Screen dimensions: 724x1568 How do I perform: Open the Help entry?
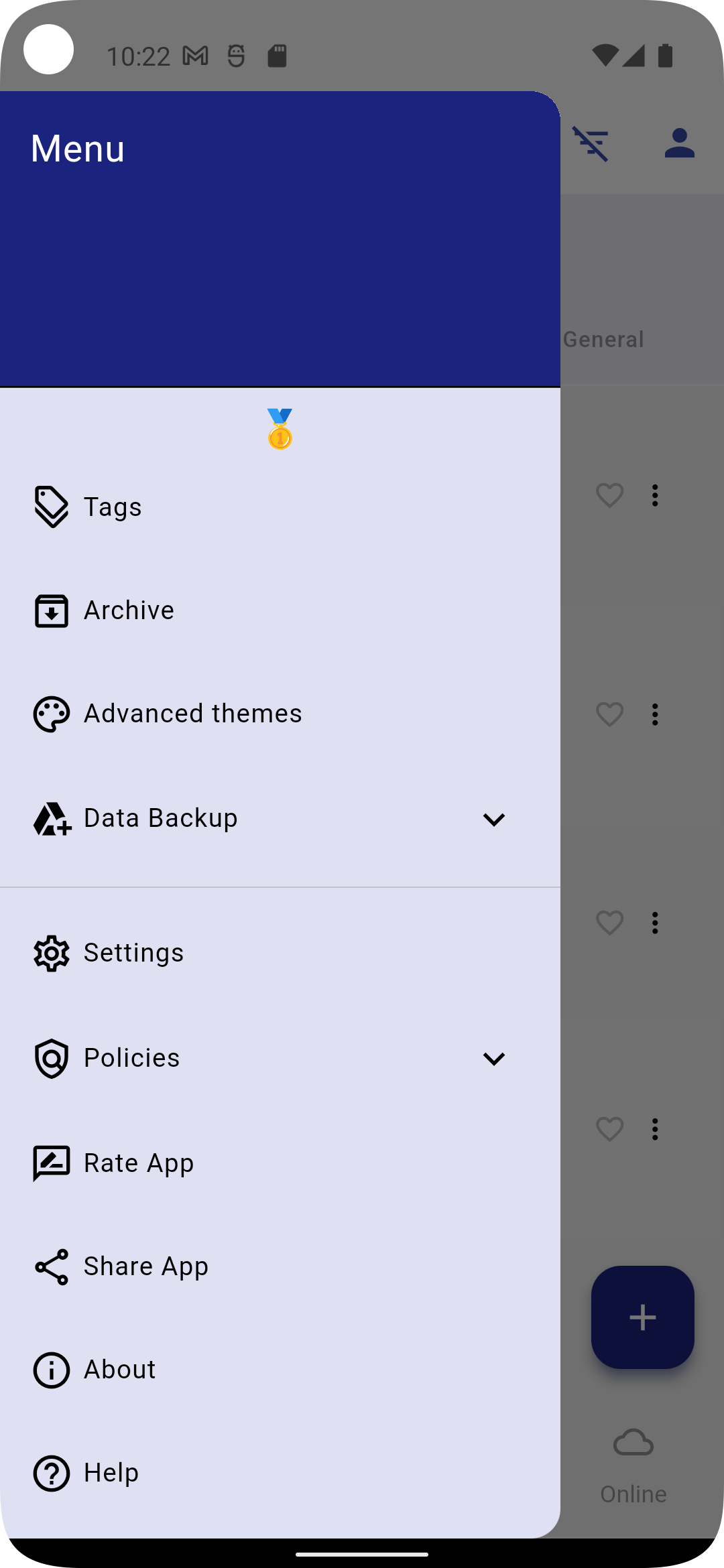(111, 1473)
